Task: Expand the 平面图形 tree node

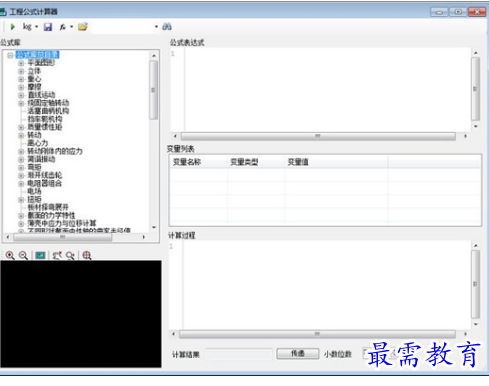Action: click(x=21, y=63)
